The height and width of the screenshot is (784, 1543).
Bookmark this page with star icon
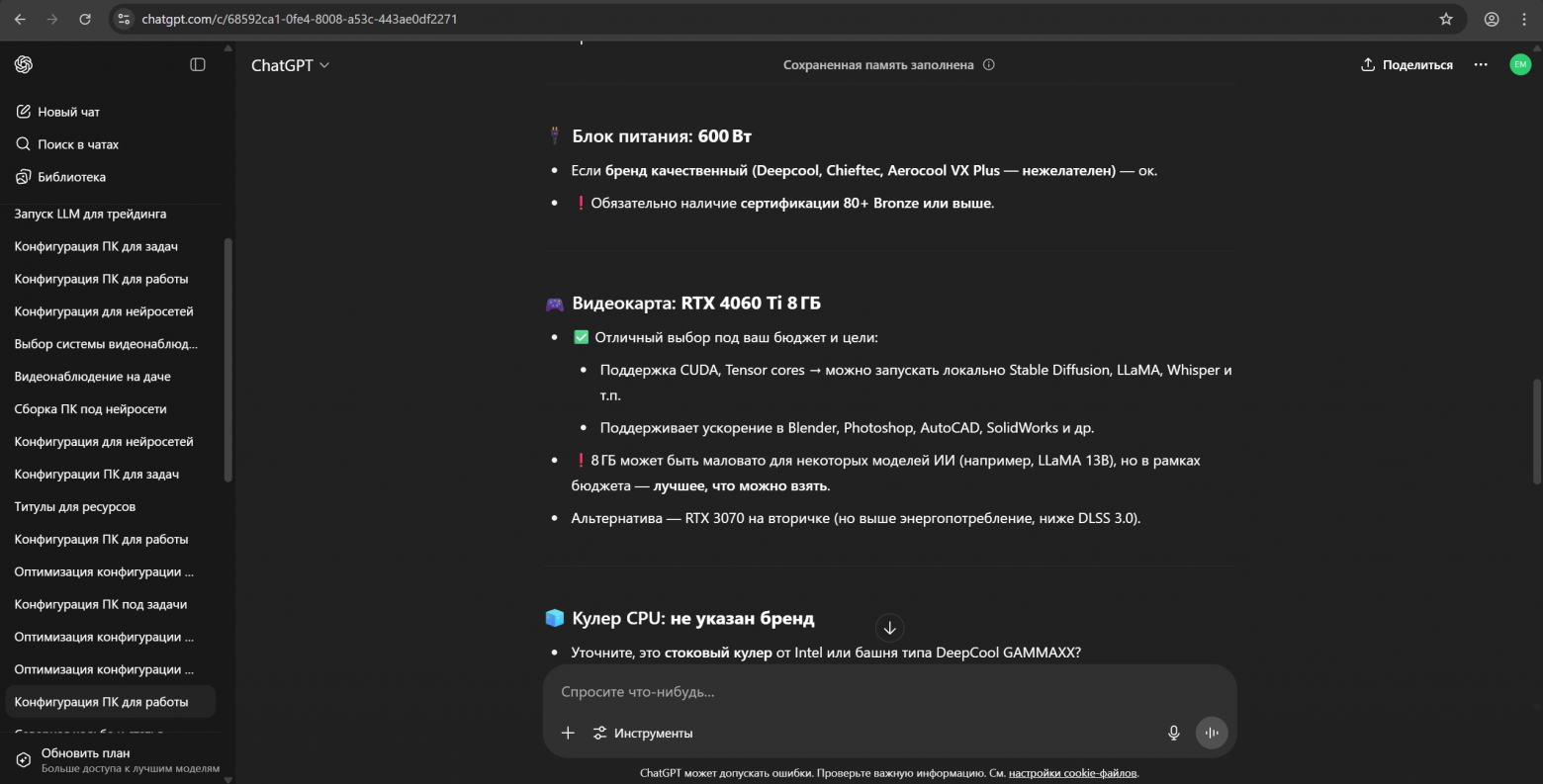1446,19
